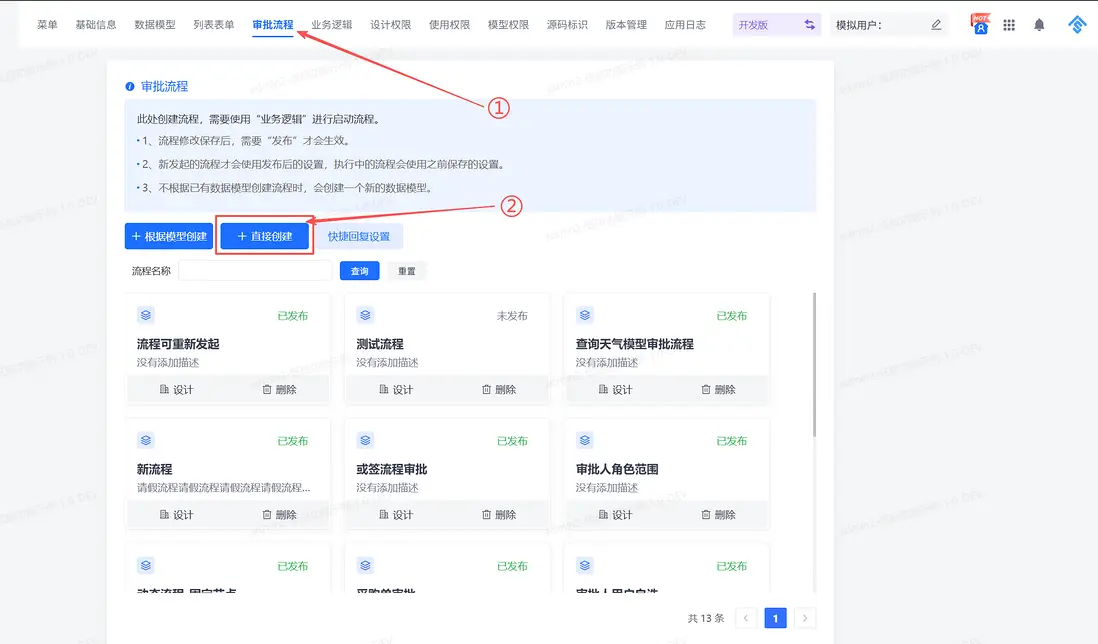This screenshot has width=1098, height=644.
Task: Click 设计 on 查询天气模型审批流程 card
Action: 616,389
